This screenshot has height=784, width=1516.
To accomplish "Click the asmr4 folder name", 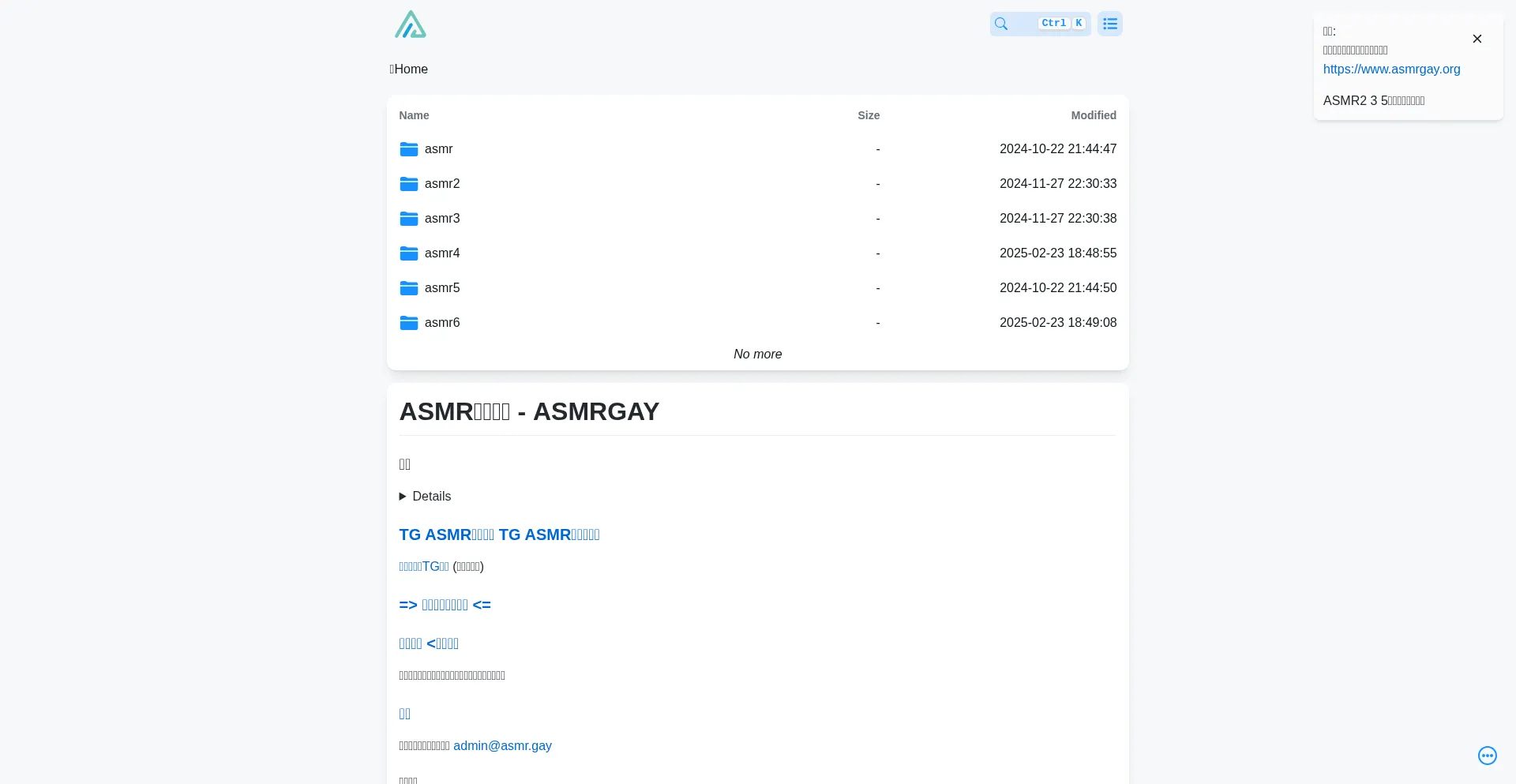I will 442,253.
